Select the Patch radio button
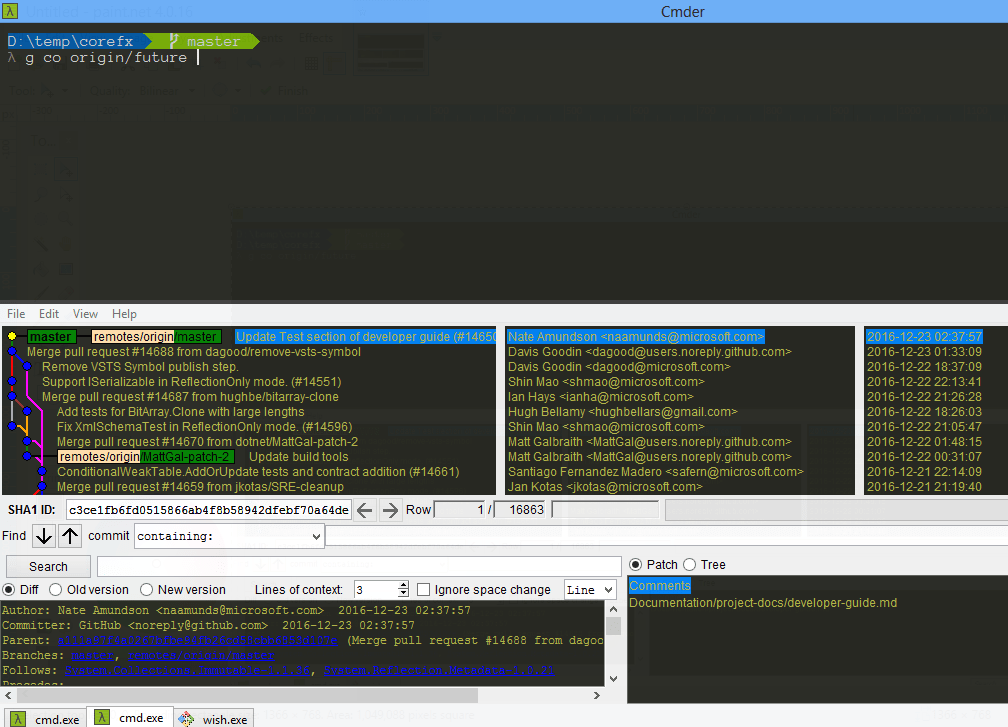Image resolution: width=1008 pixels, height=727 pixels. (636, 564)
